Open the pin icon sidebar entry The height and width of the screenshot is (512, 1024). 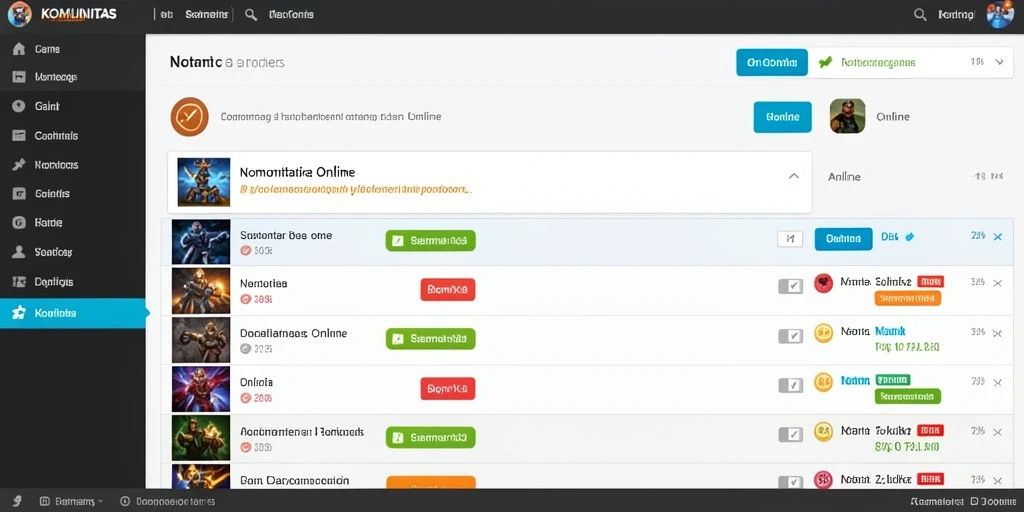(19, 165)
